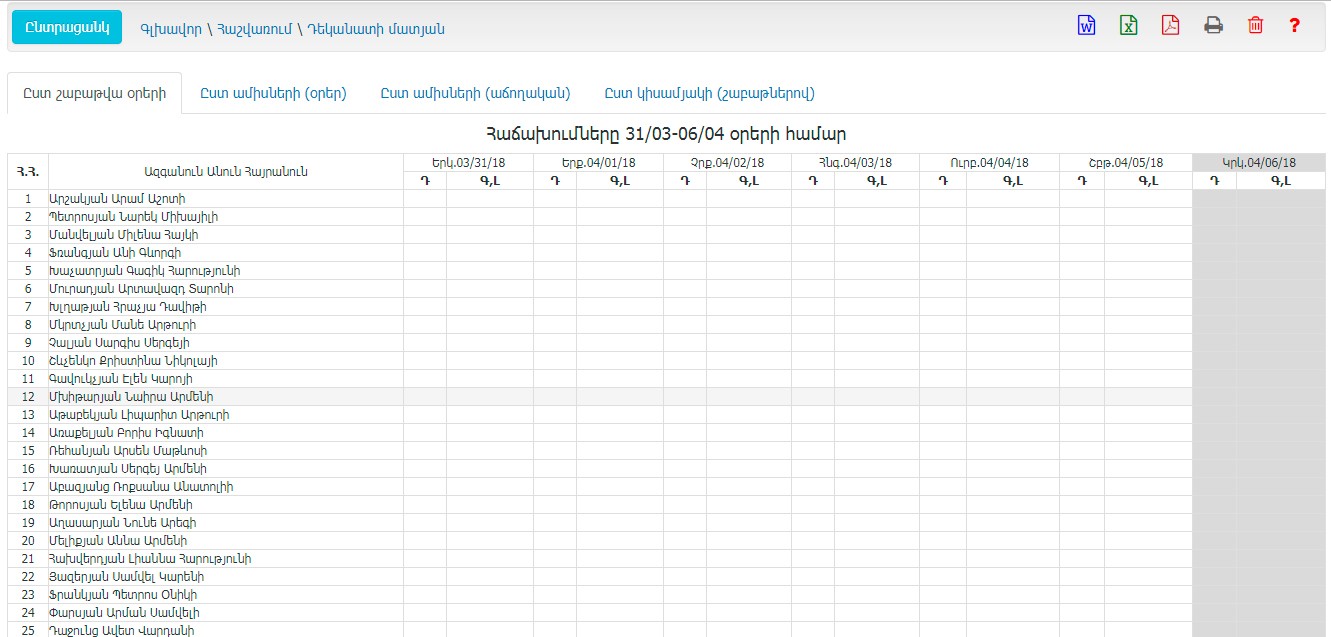Print the attendance journal
Image resolution: width=1331 pixels, height=637 pixels.
pyautogui.click(x=1213, y=26)
